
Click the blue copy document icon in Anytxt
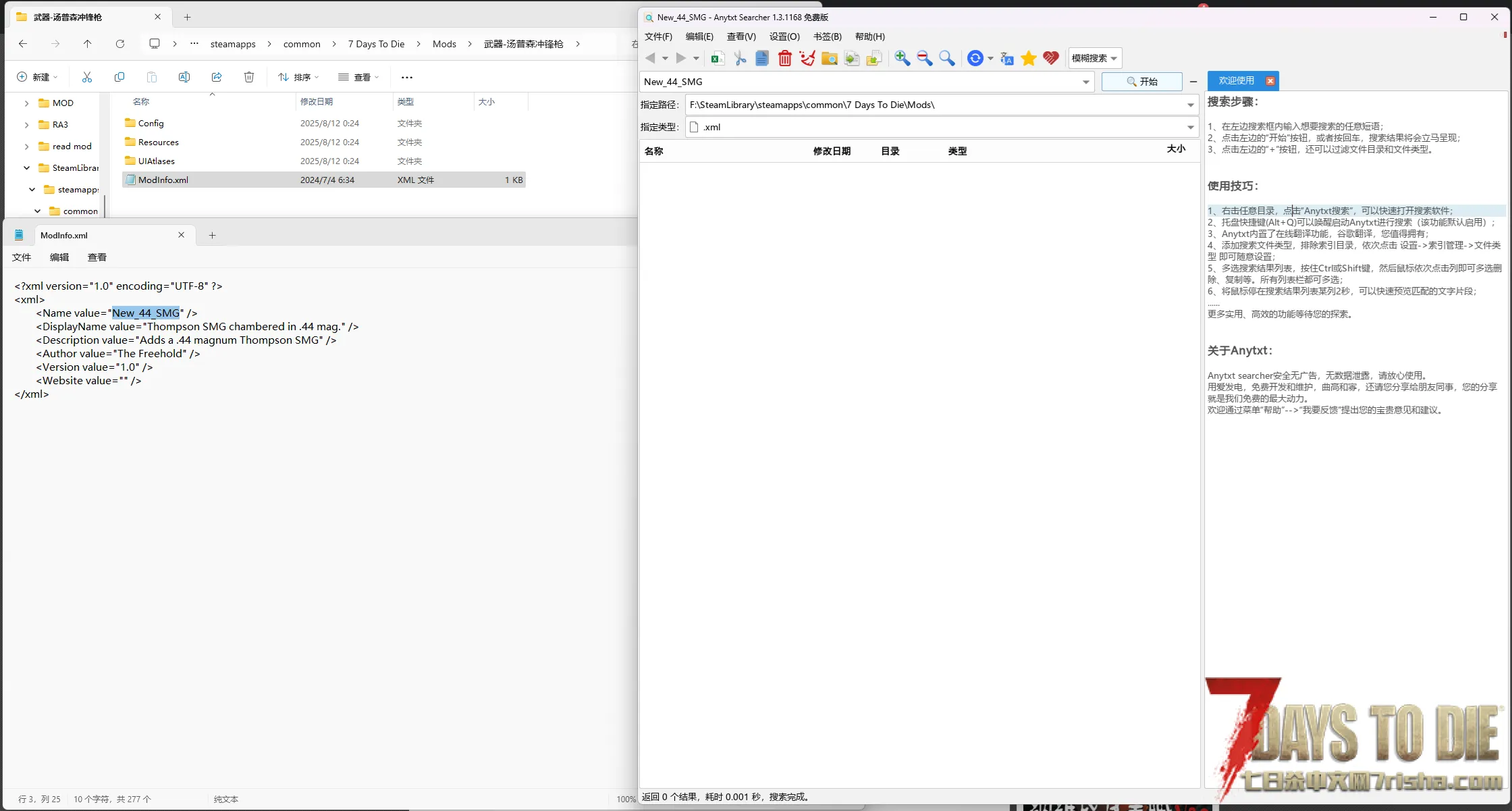coord(762,58)
